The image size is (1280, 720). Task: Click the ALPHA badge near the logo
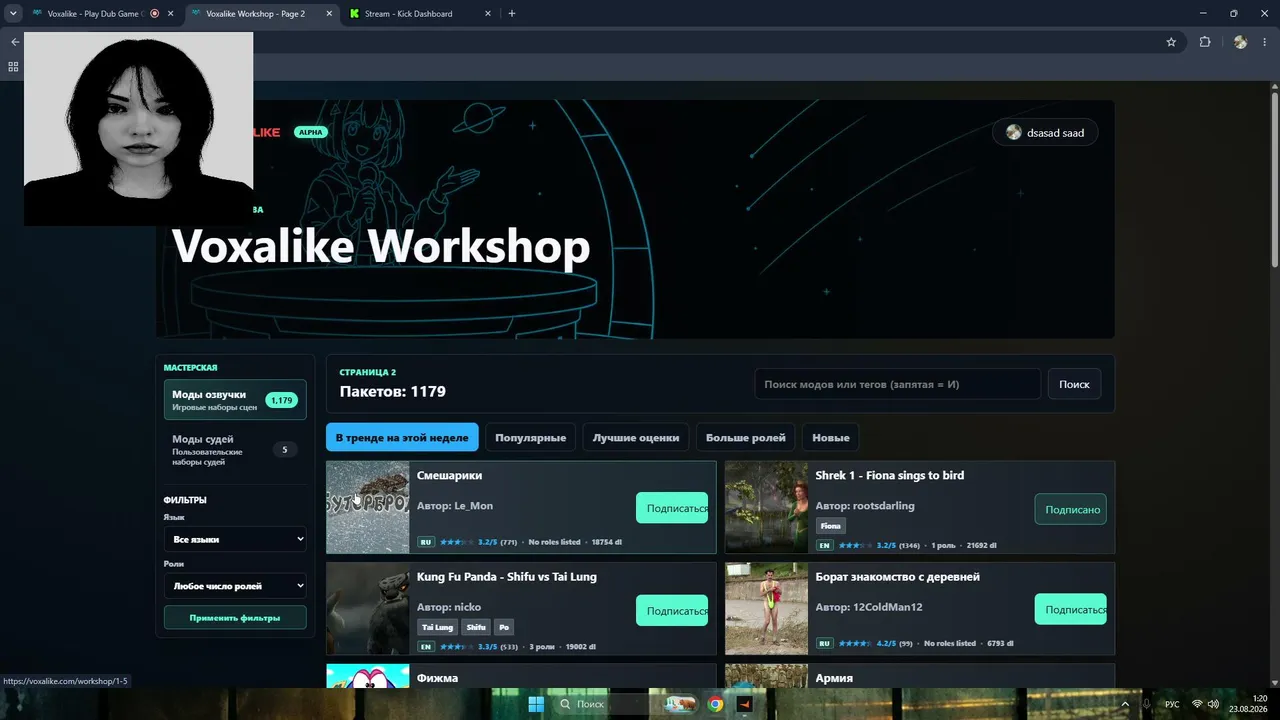[x=311, y=132]
